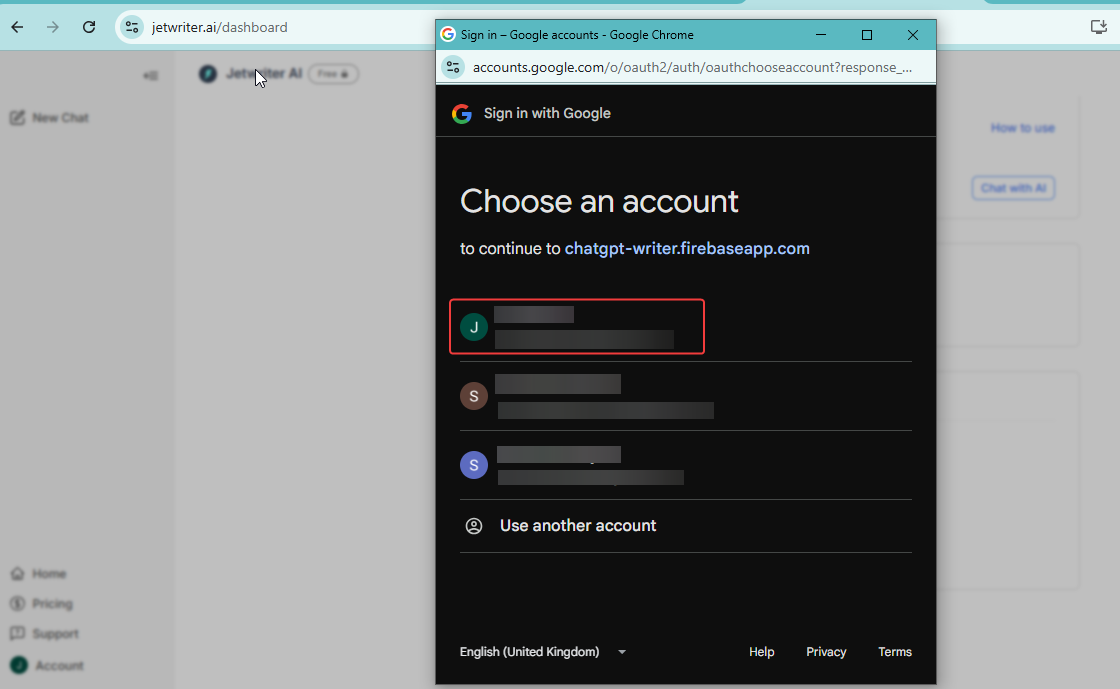Close the Google sign-in popup window

point(913,34)
